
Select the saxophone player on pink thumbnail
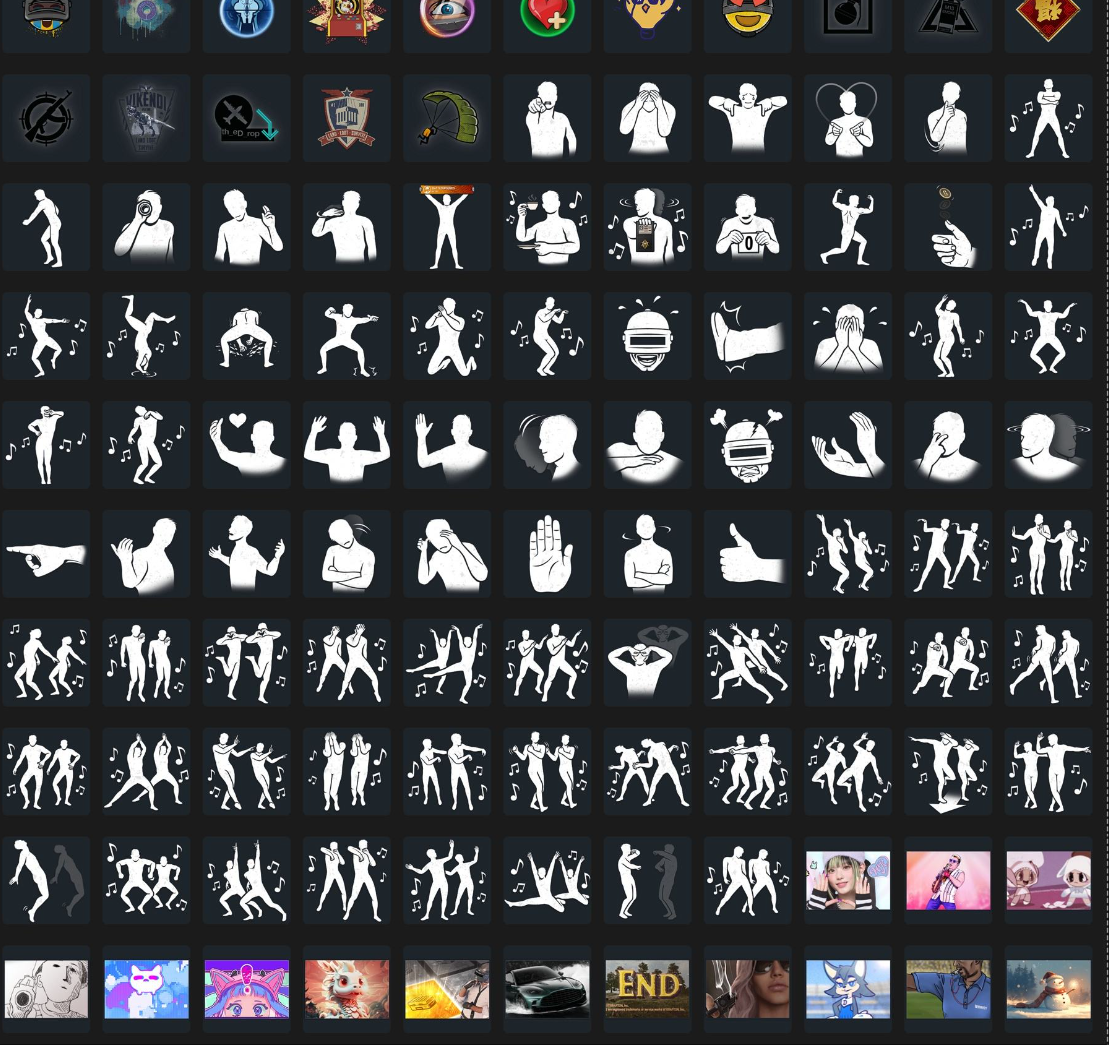pyautogui.click(x=948, y=880)
